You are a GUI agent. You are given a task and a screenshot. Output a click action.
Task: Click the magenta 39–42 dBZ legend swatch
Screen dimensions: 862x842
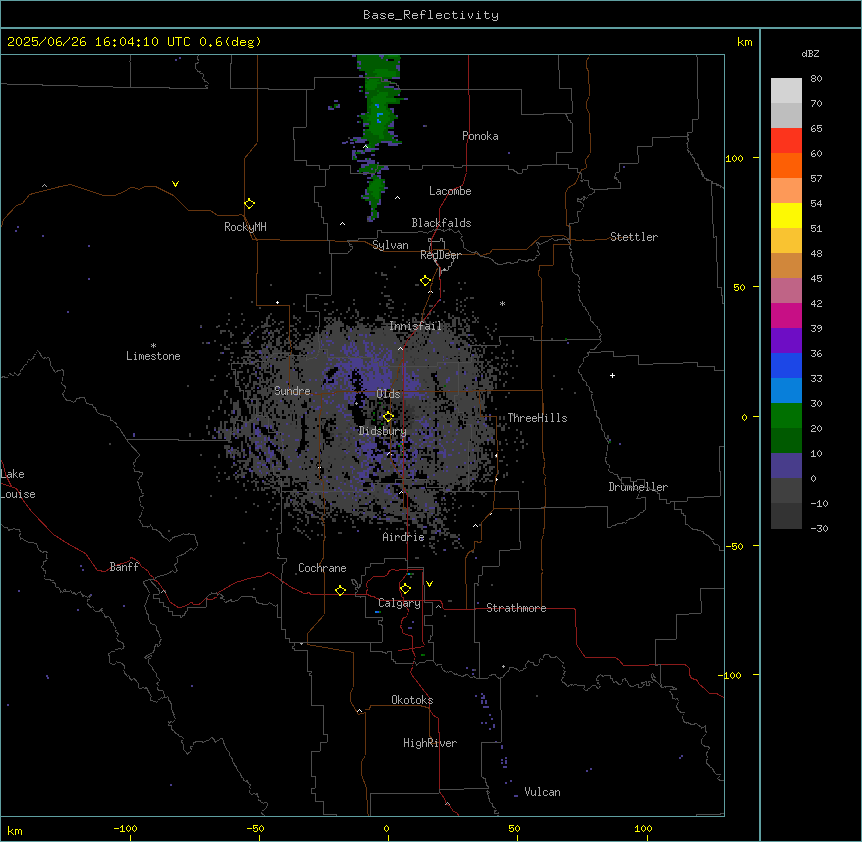[x=786, y=315]
